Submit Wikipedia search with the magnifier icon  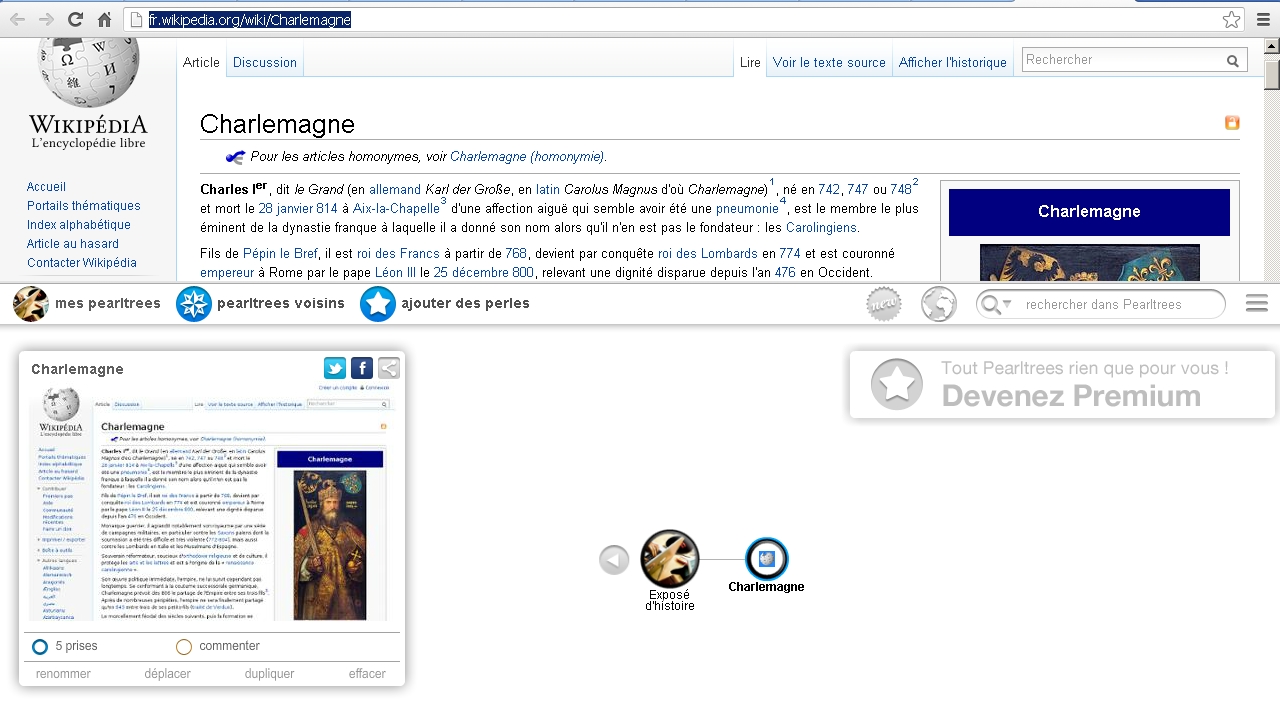[x=1234, y=61]
